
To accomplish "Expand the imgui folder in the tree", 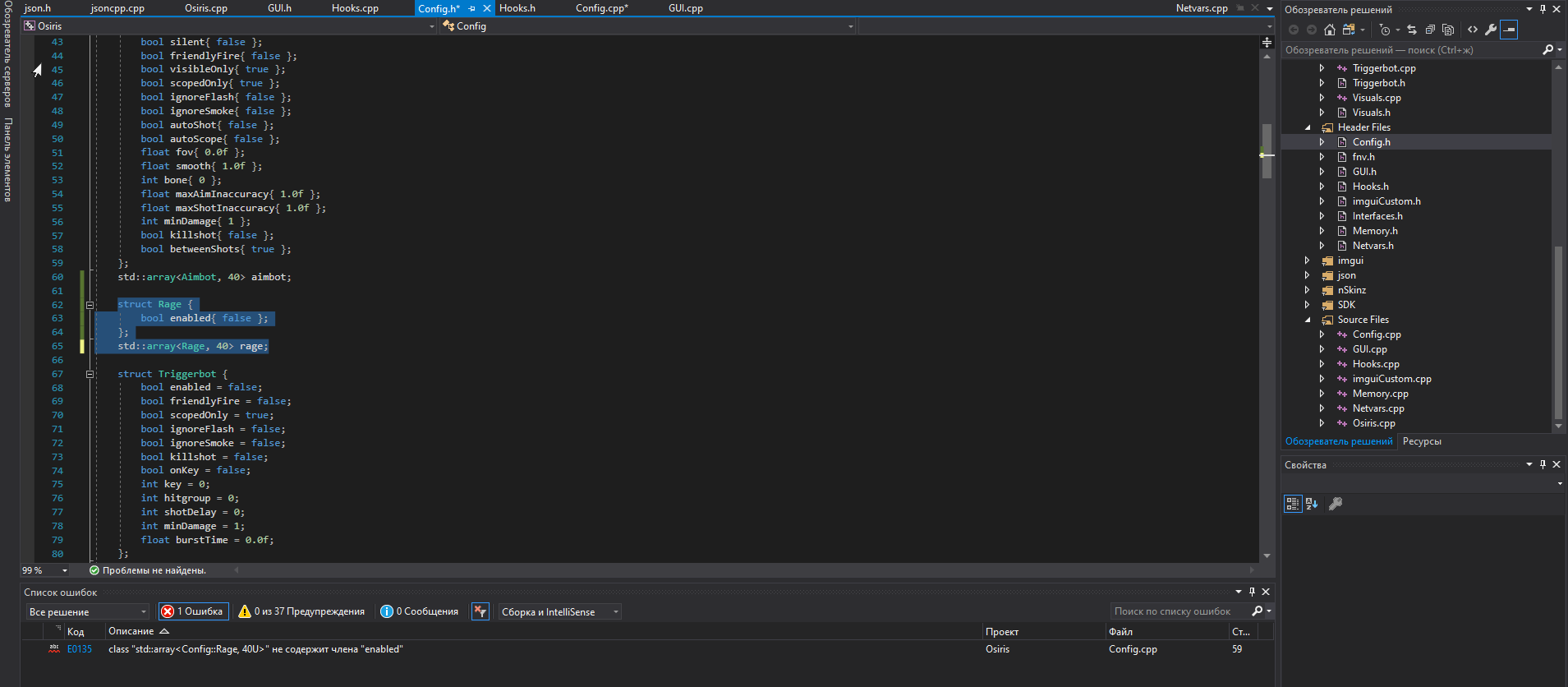I will coord(1307,261).
